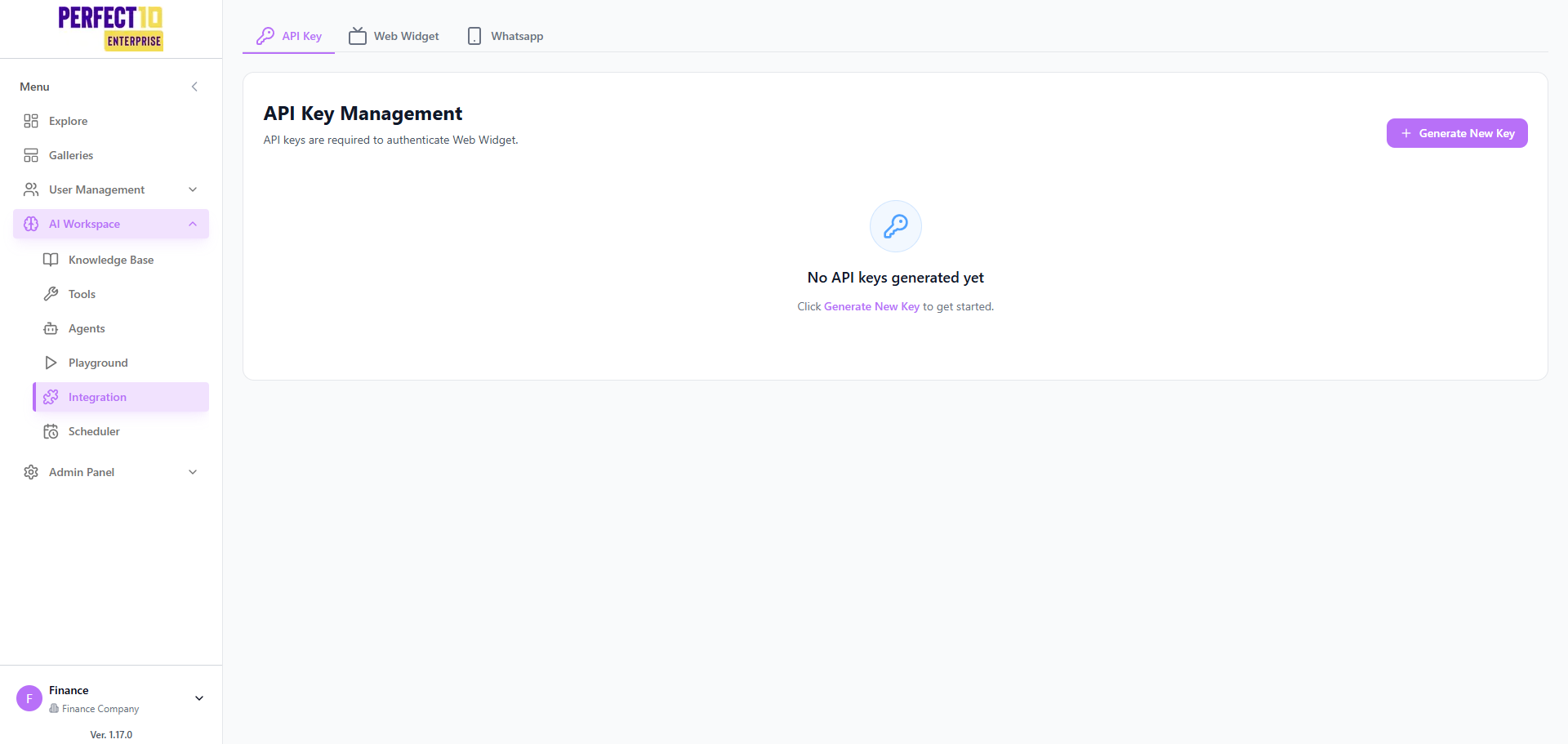
Task: Click the No API keys generated yet text
Action: 896,278
